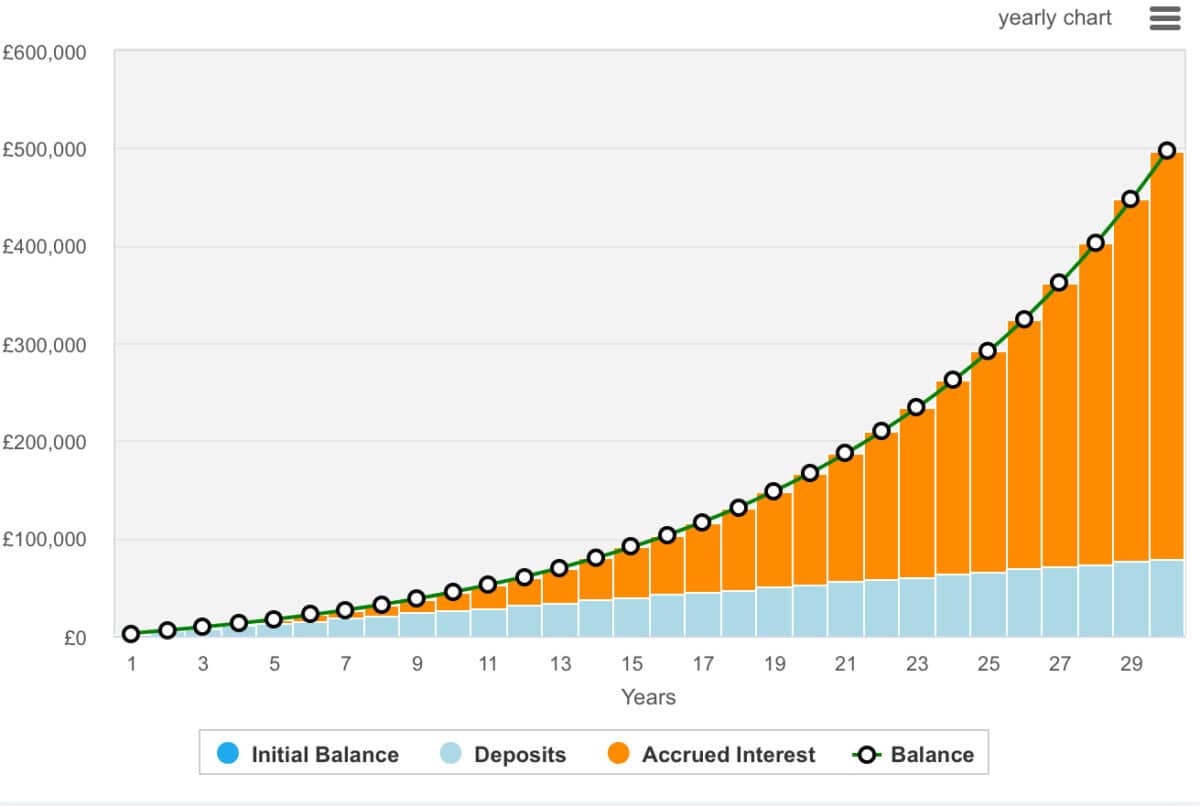Select the year 1 balance marker
The width and height of the screenshot is (1200, 806).
[131, 634]
